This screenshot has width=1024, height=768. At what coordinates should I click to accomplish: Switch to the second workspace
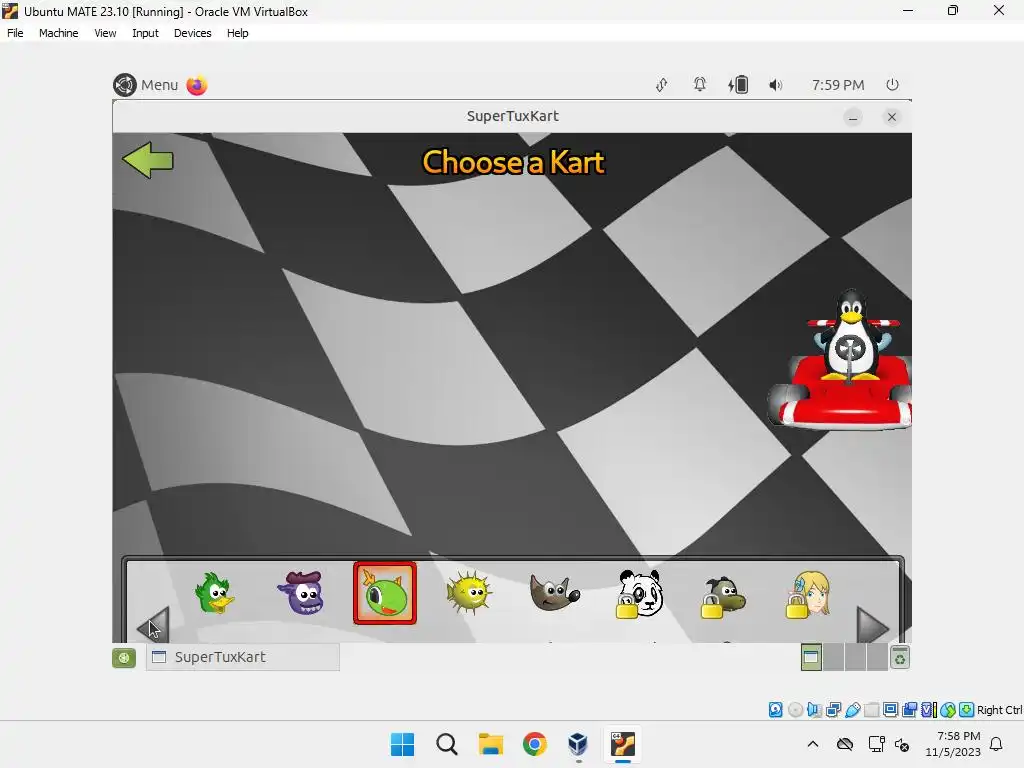coord(833,657)
